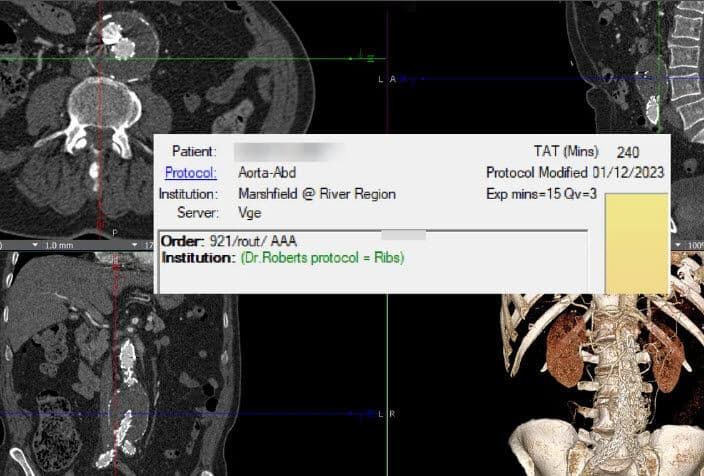Image resolution: width=704 pixels, height=476 pixels.
Task: Click the 1.0 mm slice thickness value
Action: click(59, 246)
